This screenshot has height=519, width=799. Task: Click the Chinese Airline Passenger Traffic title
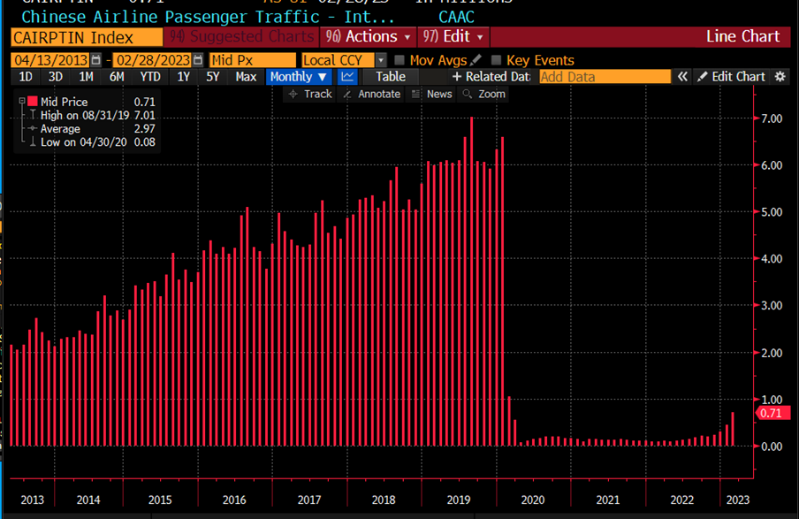tap(208, 17)
